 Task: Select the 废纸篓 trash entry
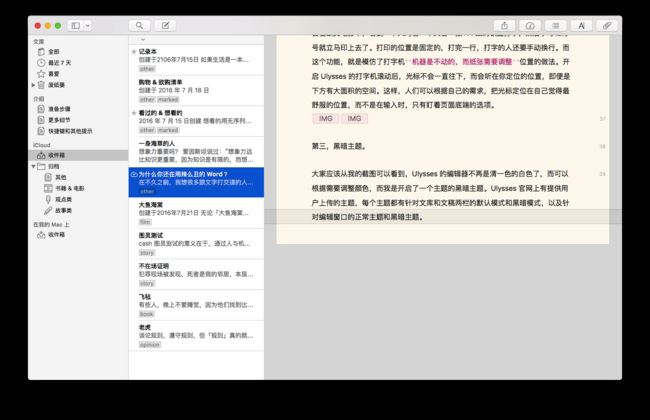56,85
